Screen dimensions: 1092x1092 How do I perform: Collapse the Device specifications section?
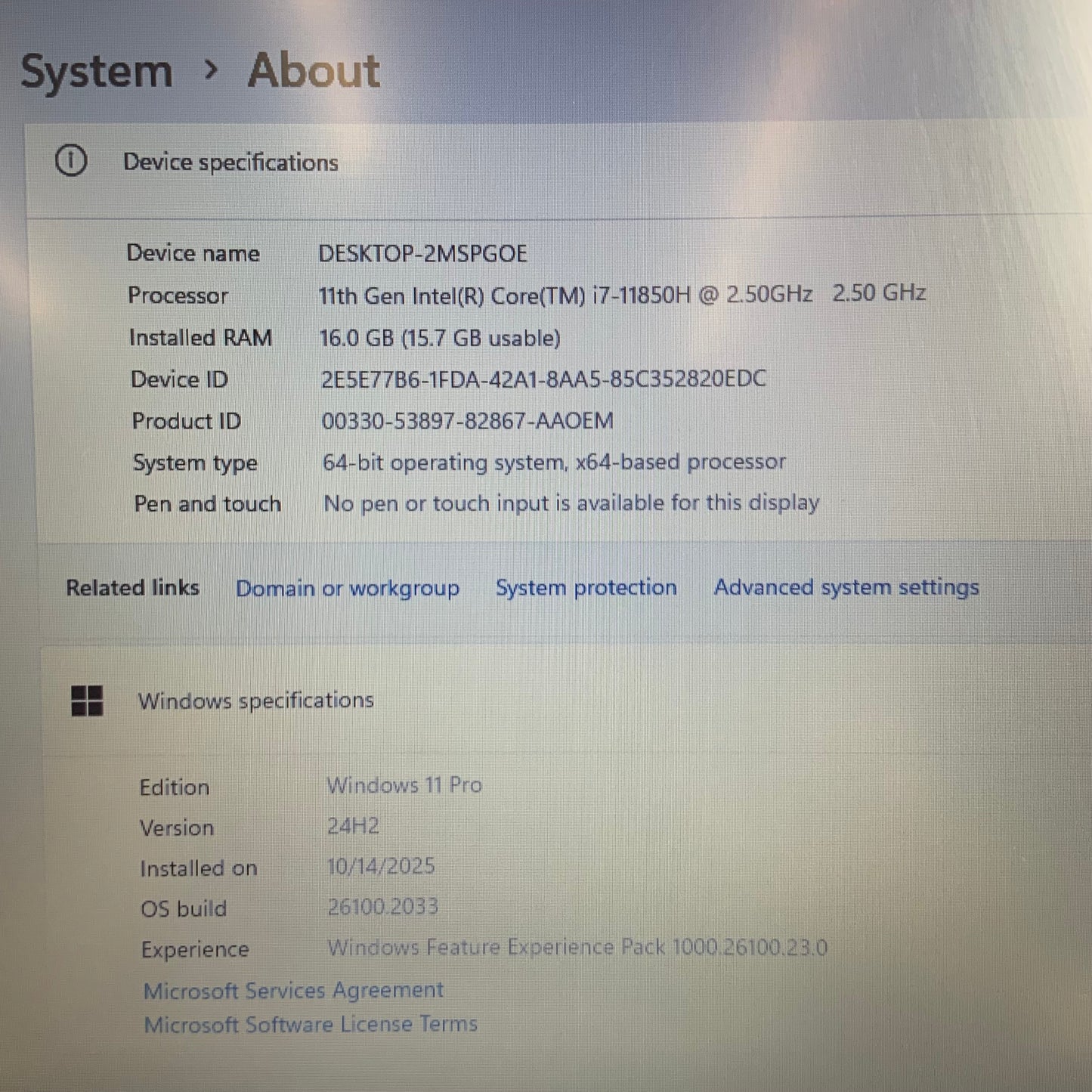pyautogui.click(x=230, y=162)
